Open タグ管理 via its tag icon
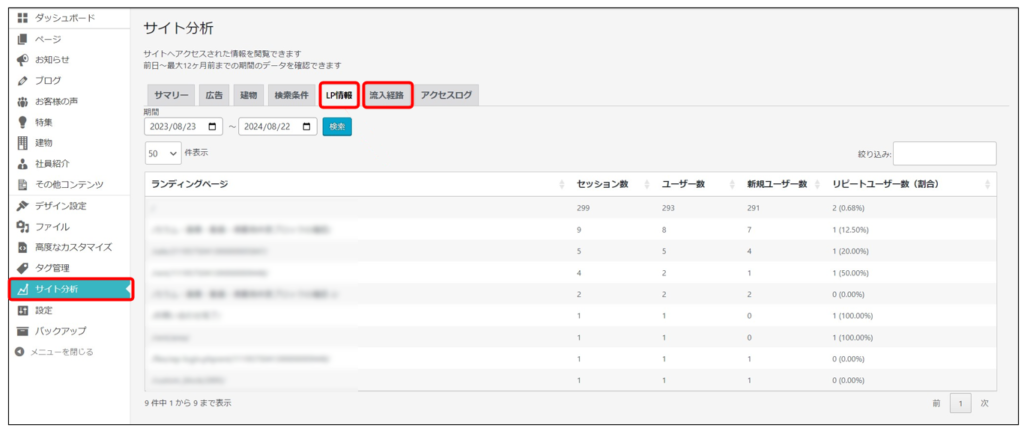This screenshot has width=1024, height=431. (22, 268)
